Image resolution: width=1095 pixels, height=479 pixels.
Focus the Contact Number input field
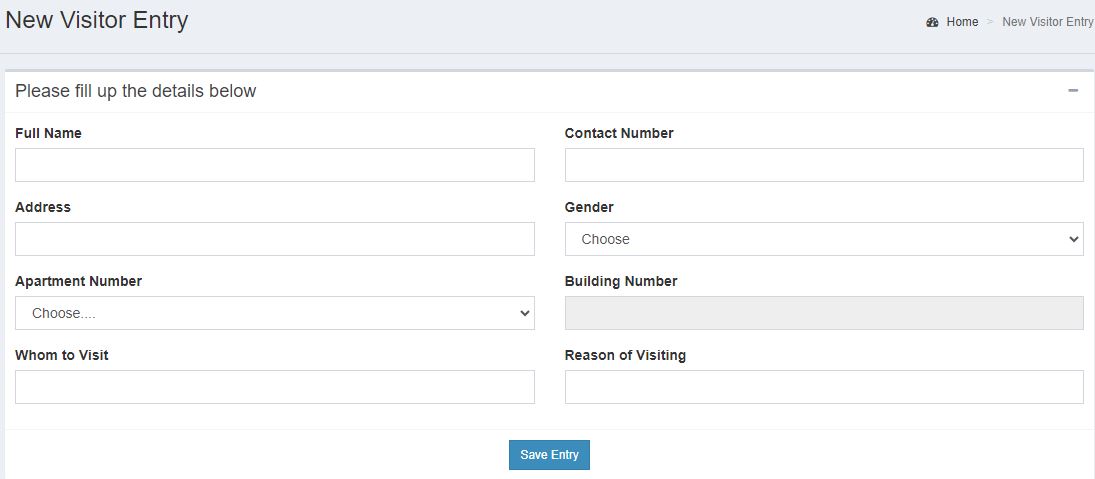(824, 165)
